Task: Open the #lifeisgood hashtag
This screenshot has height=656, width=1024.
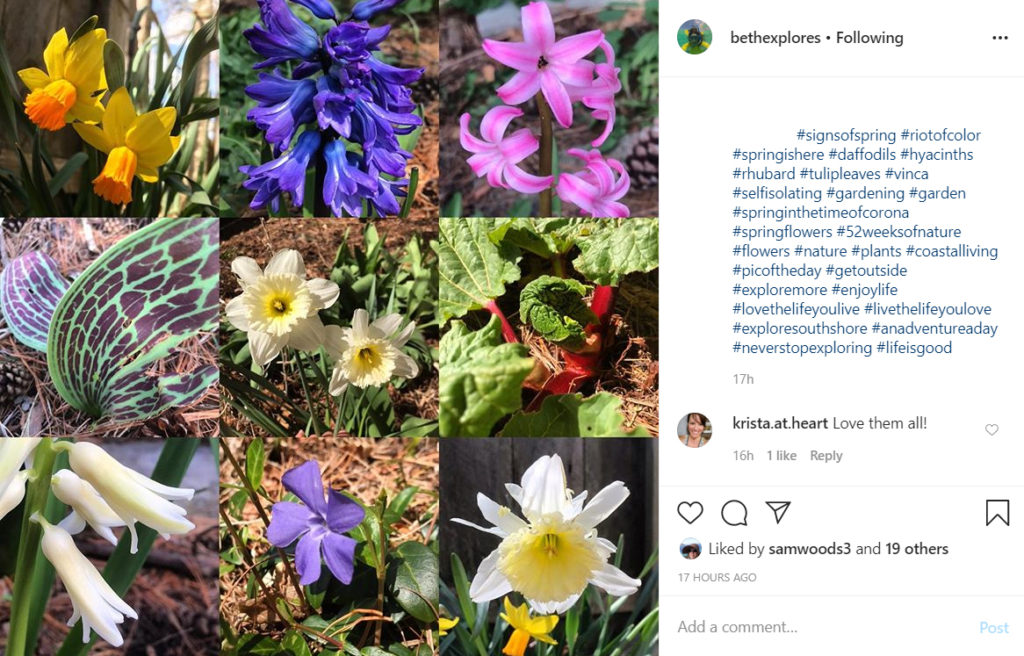Action: 914,348
